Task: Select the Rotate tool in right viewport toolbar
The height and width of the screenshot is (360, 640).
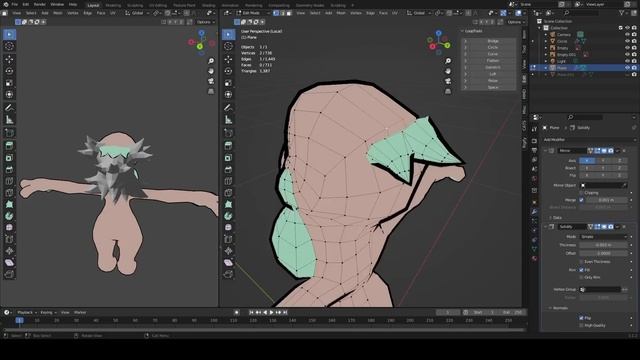Action: 228,71
